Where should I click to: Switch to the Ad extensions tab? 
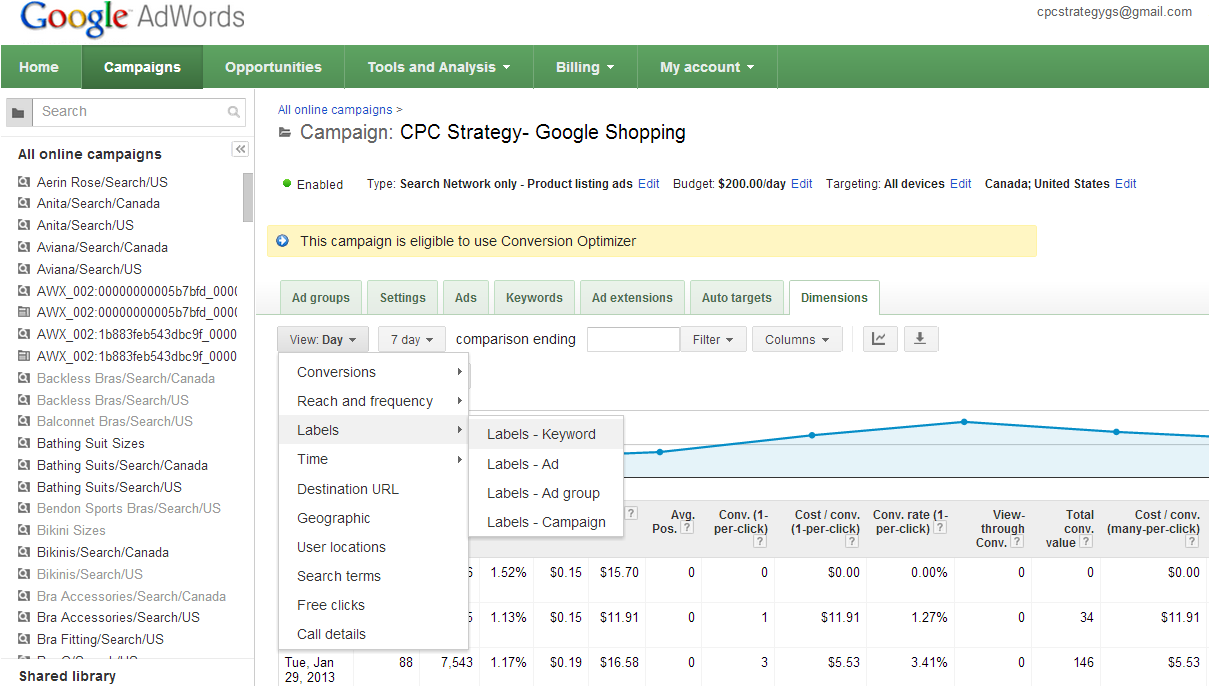click(632, 298)
